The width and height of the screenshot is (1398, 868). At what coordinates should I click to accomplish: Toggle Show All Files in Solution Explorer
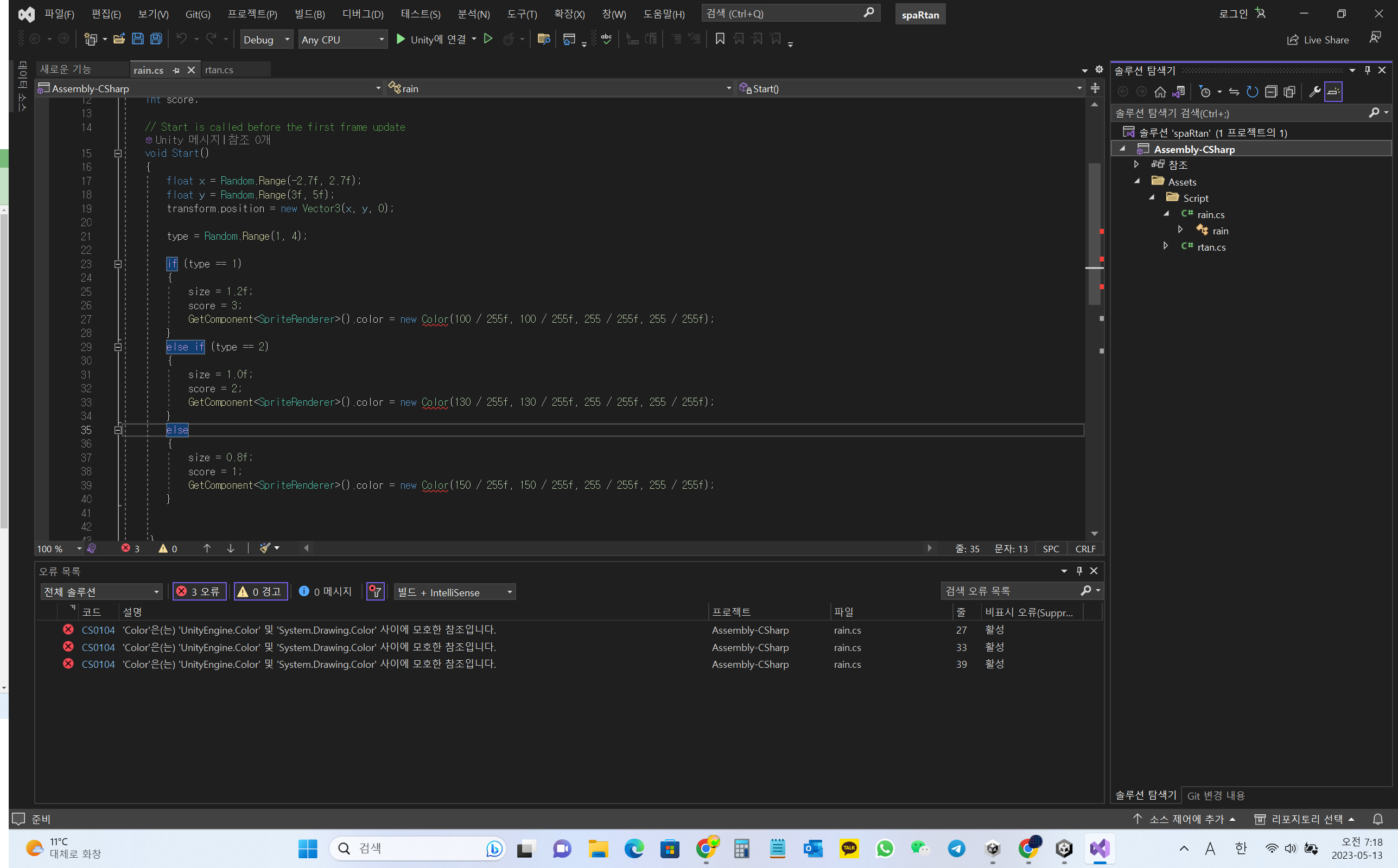point(1289,92)
